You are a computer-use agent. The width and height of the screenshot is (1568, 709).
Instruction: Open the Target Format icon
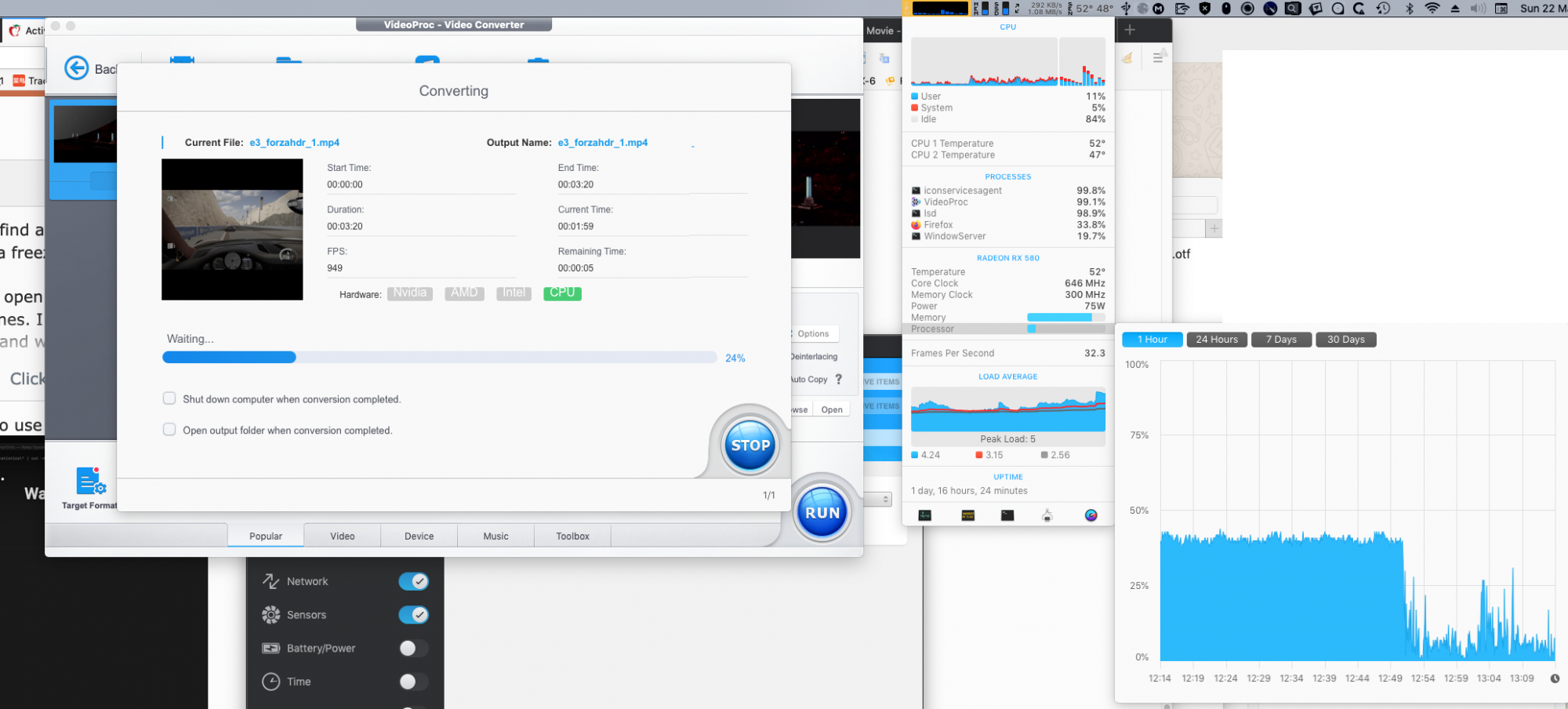(x=90, y=480)
